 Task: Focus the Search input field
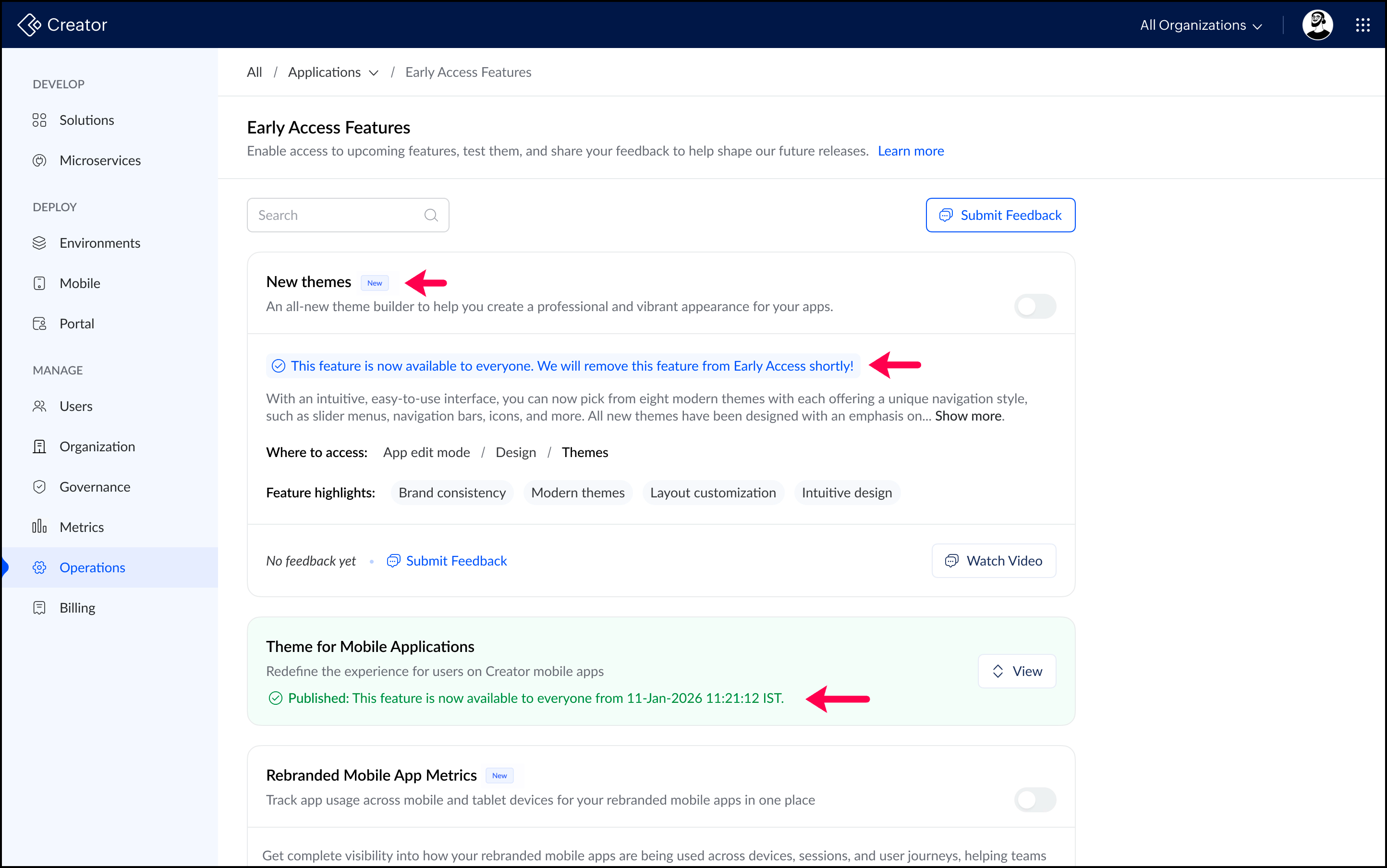click(336, 215)
